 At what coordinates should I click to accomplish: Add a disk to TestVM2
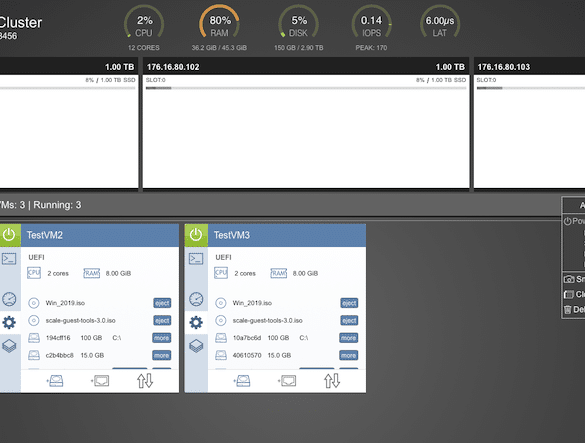click(x=55, y=381)
